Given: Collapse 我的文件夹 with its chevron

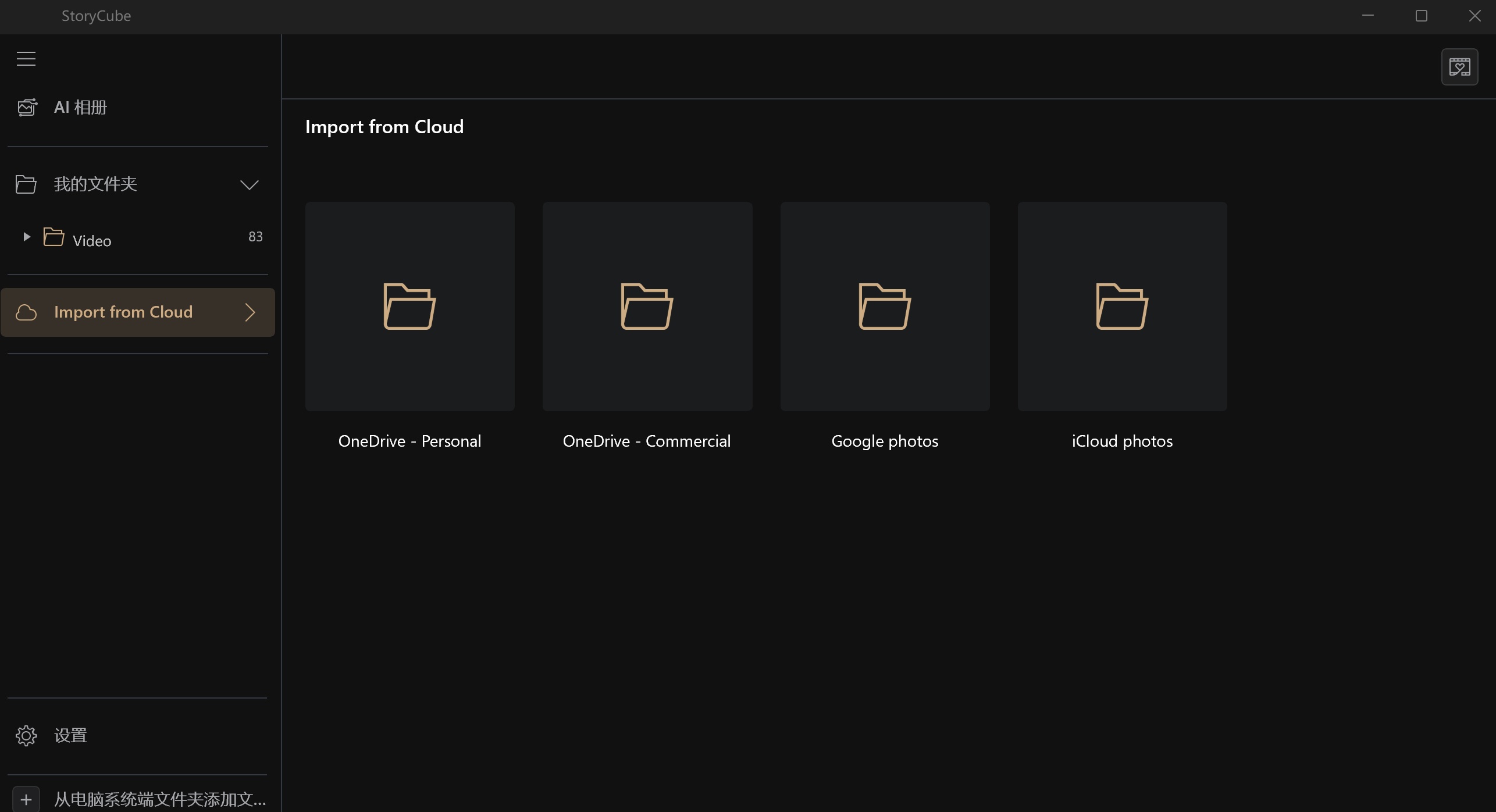Looking at the screenshot, I should tap(250, 185).
